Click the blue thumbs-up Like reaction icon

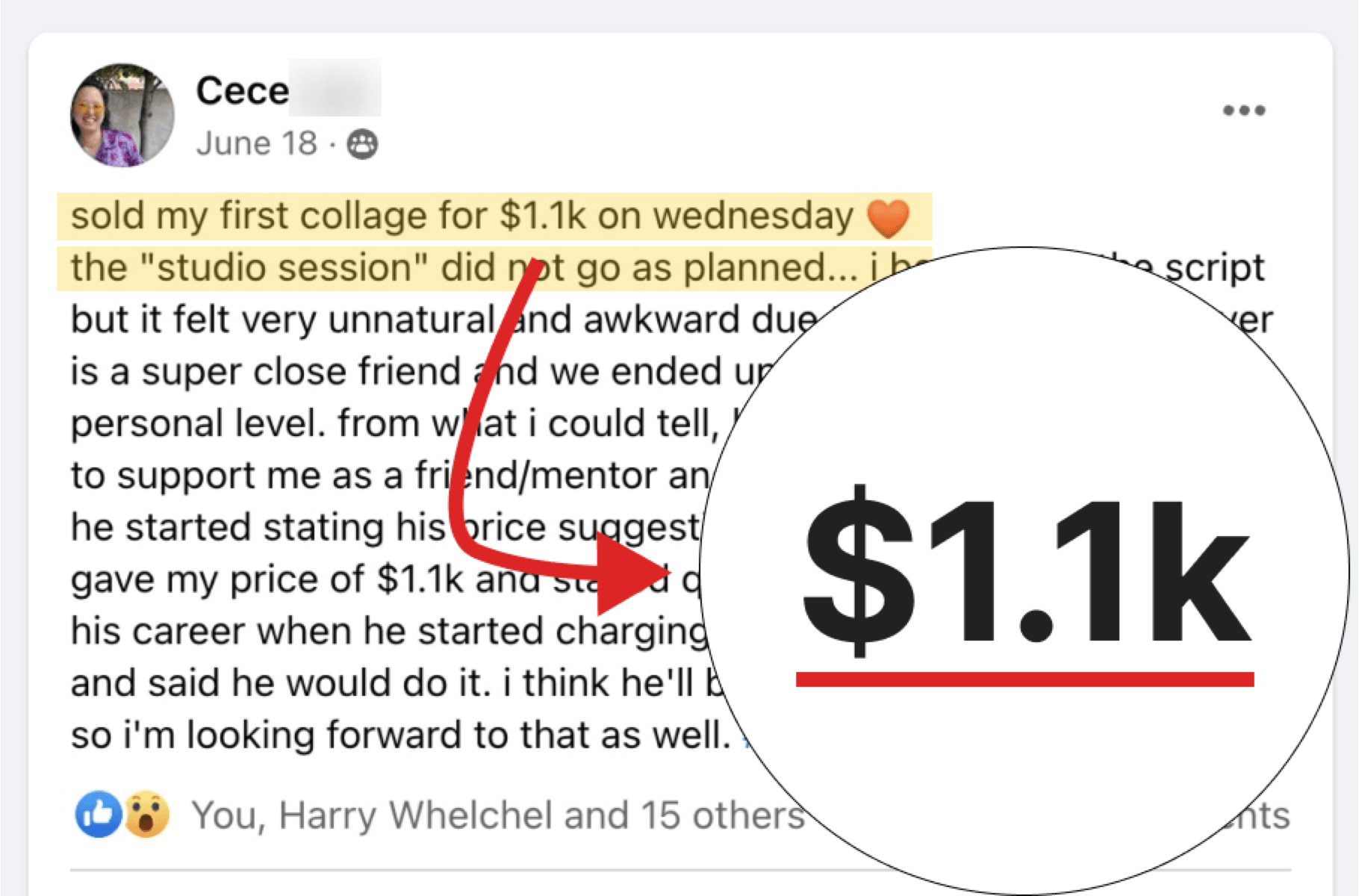(x=98, y=814)
